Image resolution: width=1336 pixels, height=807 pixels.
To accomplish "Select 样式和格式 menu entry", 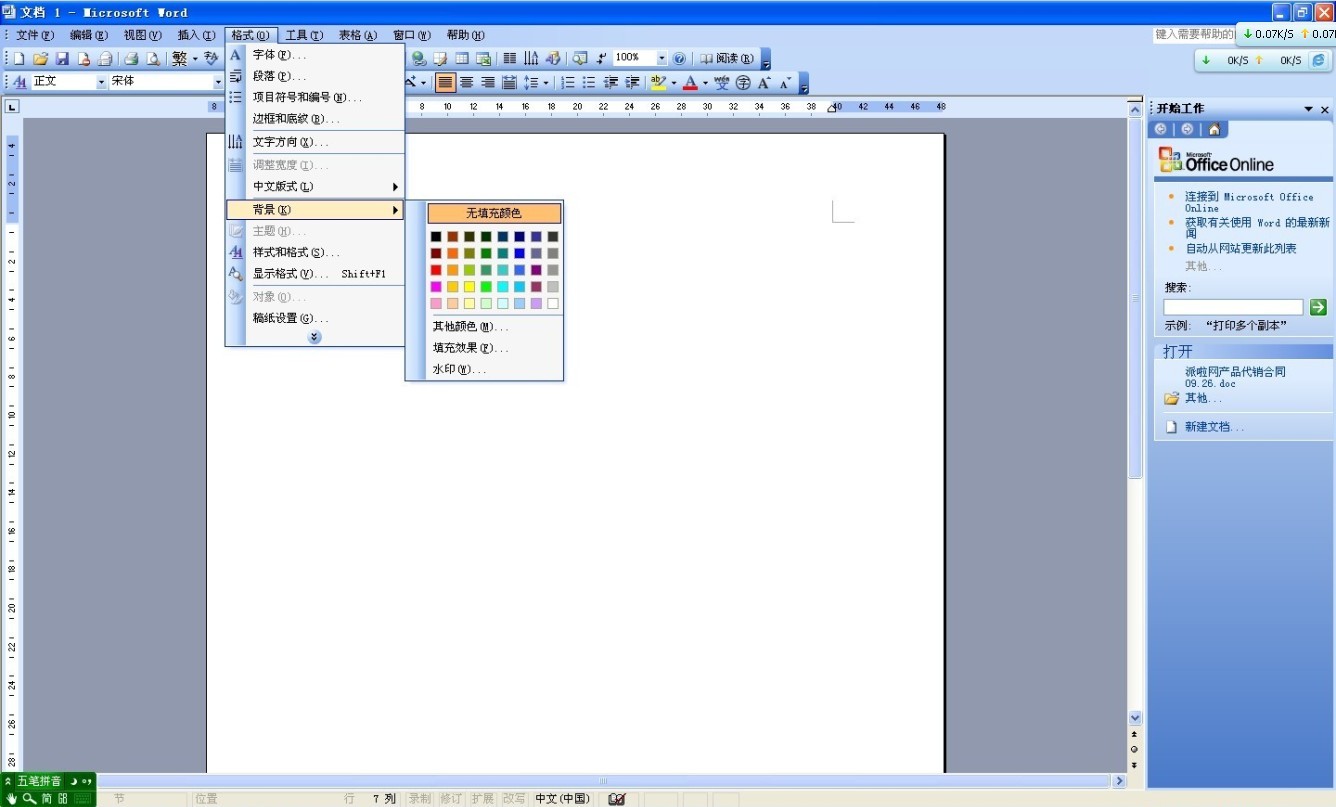I will click(315, 253).
